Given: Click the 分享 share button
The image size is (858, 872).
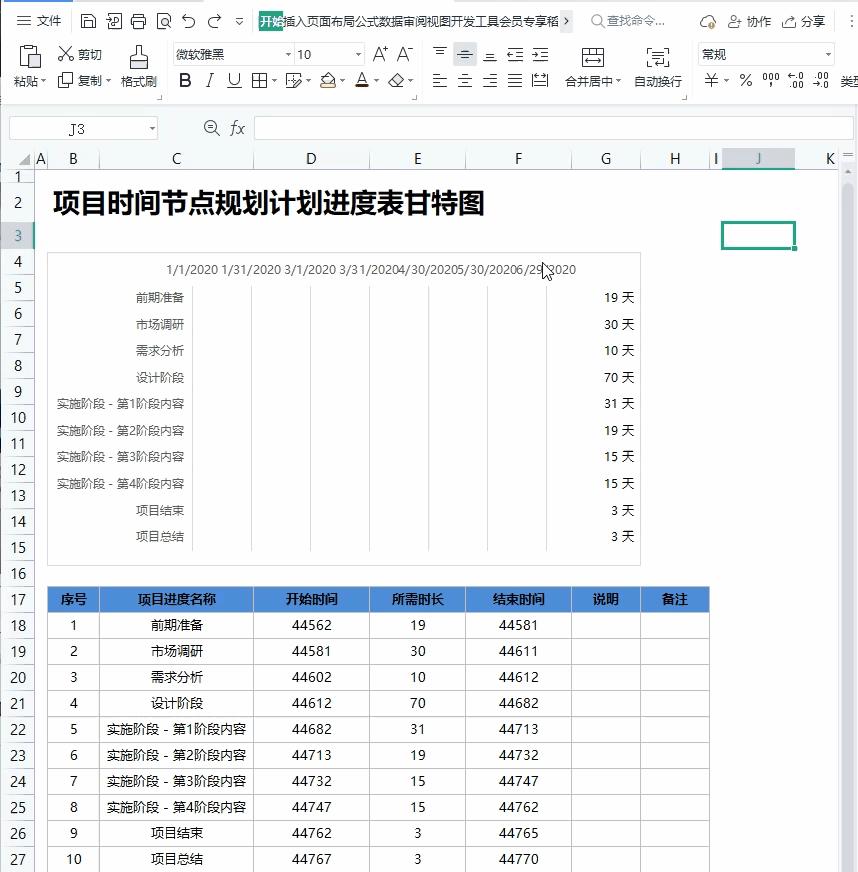Looking at the screenshot, I should click(810, 21).
